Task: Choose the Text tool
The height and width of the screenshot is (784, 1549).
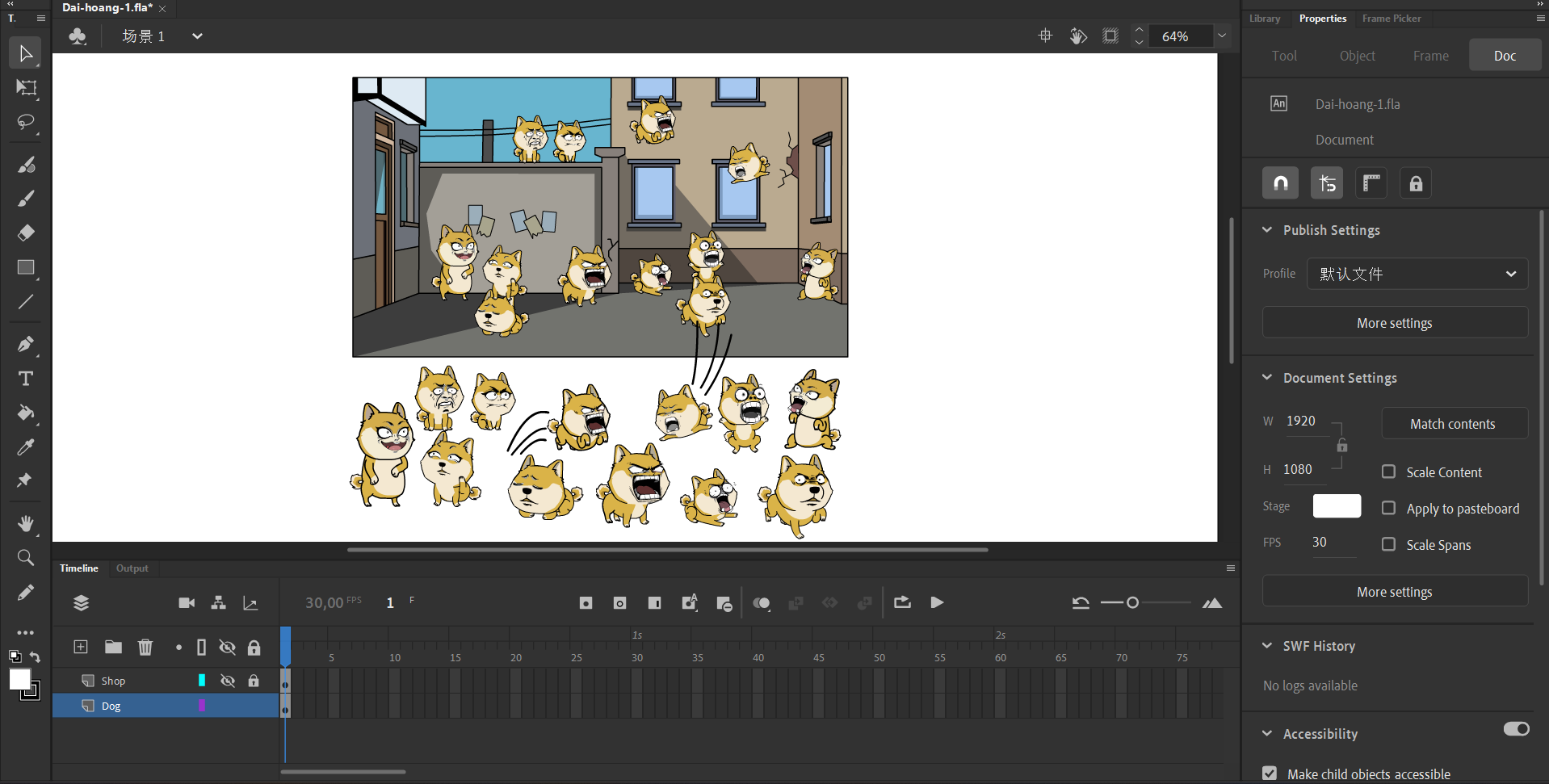Action: click(26, 379)
